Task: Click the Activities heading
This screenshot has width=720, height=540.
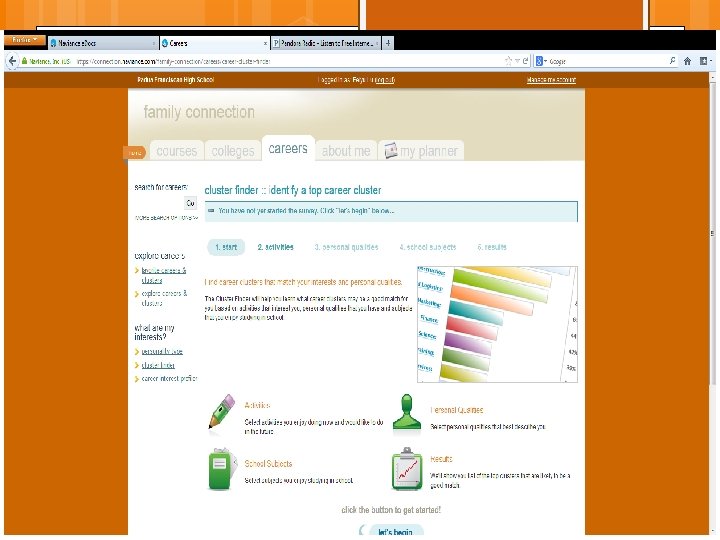Action: [x=257, y=405]
